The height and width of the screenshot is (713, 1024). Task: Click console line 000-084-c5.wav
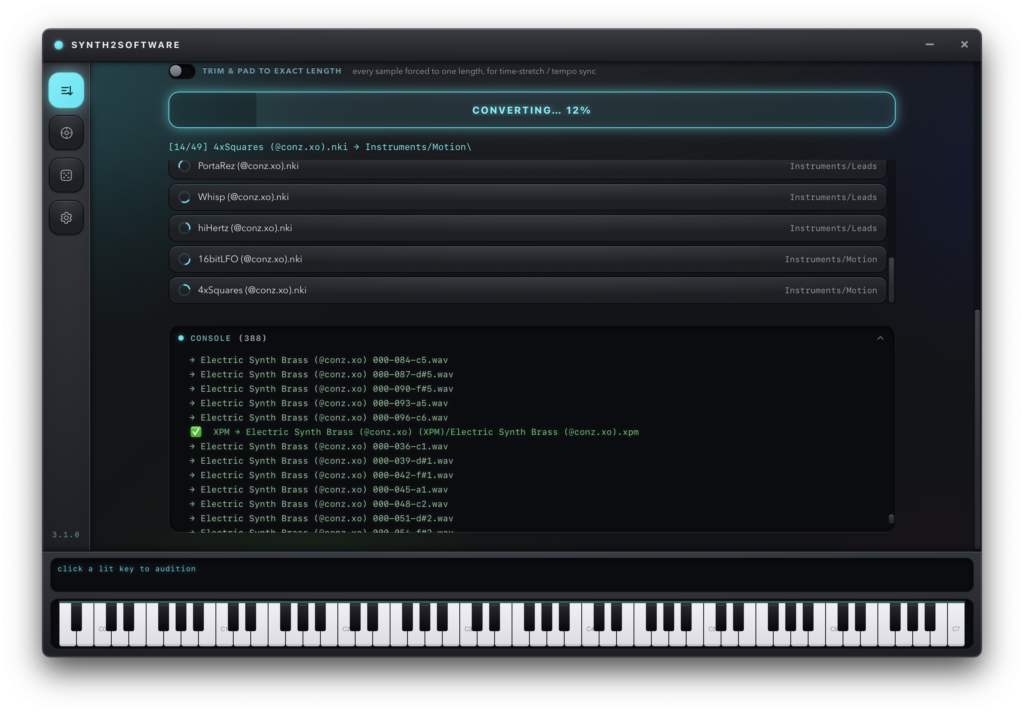click(319, 360)
